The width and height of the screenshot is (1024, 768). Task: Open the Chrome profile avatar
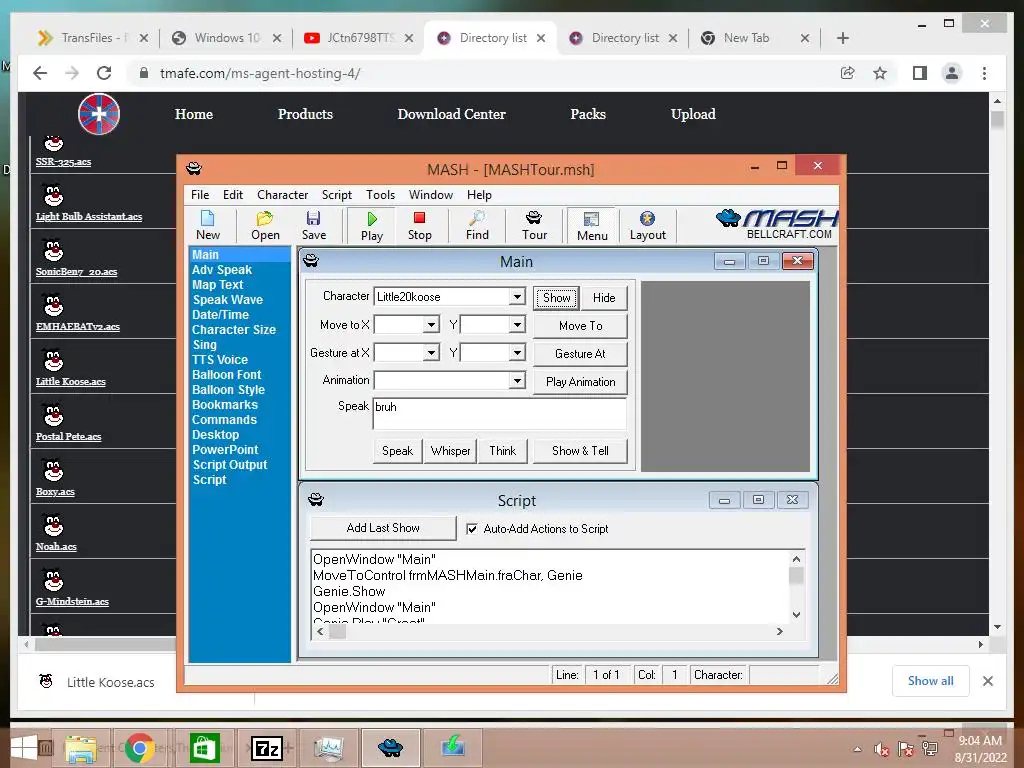[x=952, y=73]
